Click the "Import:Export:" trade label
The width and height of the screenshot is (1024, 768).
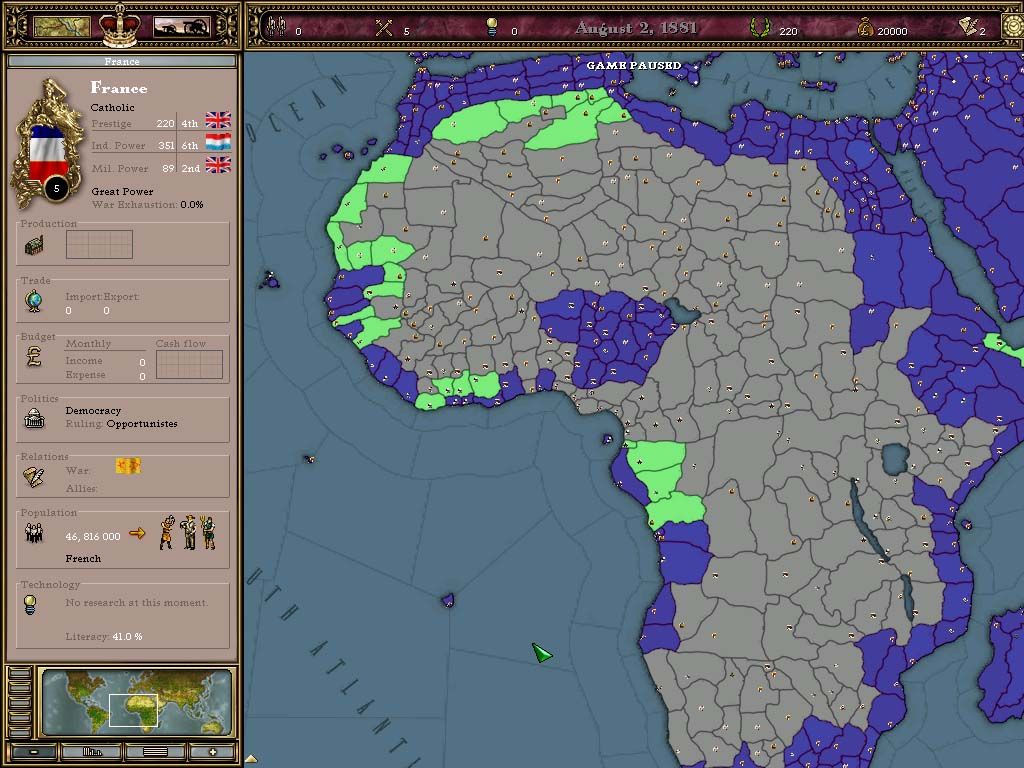pos(102,296)
